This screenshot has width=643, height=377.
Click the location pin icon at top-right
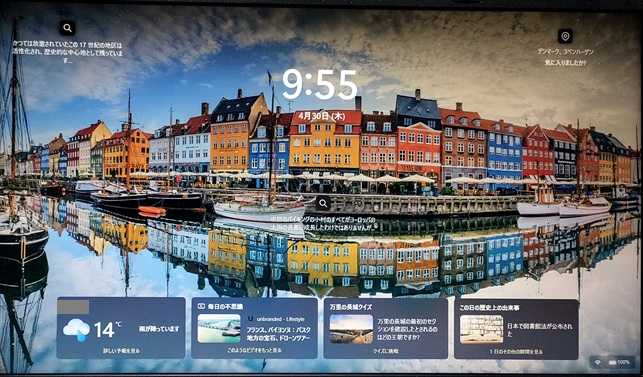point(565,36)
